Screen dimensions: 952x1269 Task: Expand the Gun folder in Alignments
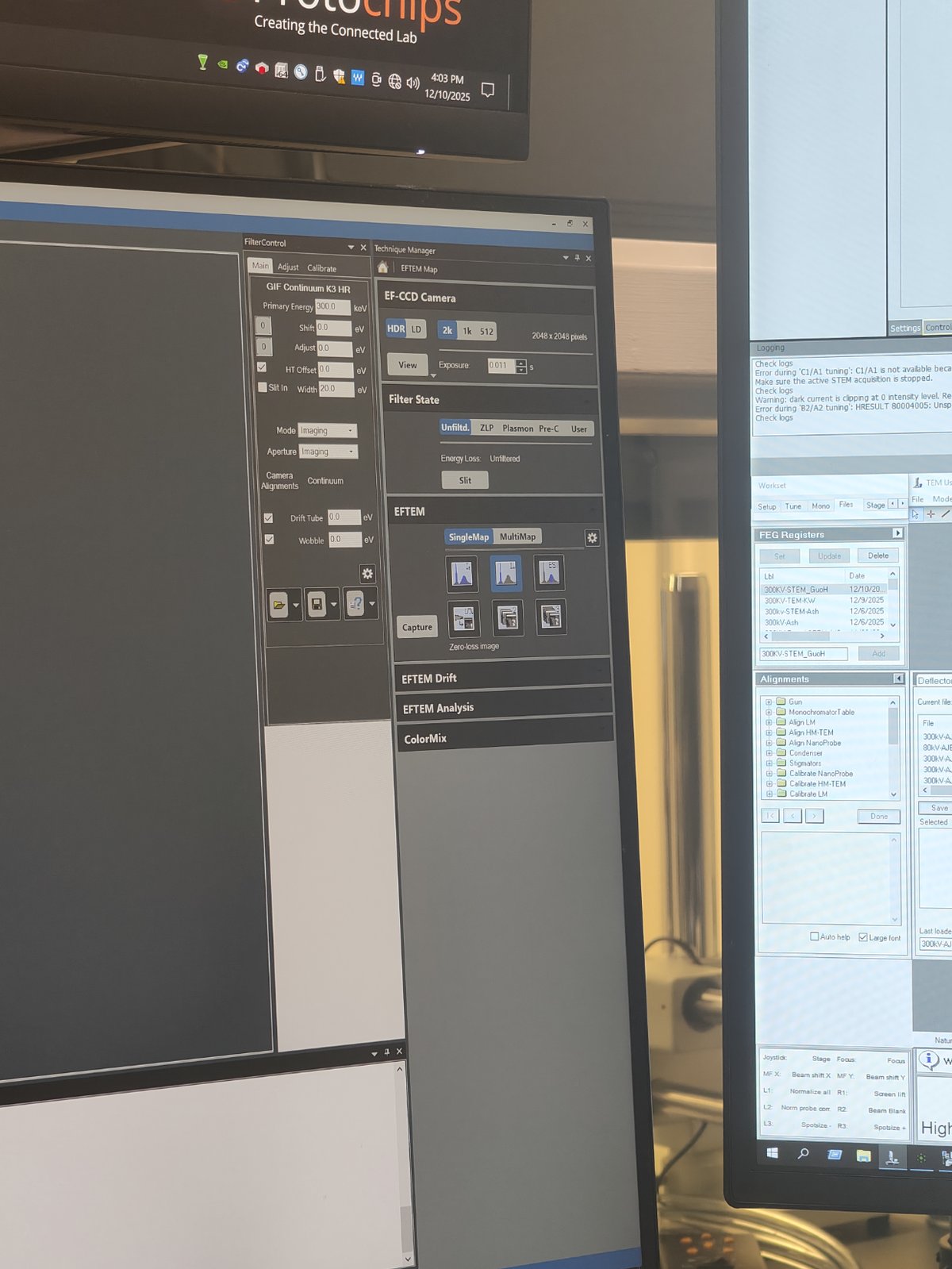coord(768,702)
